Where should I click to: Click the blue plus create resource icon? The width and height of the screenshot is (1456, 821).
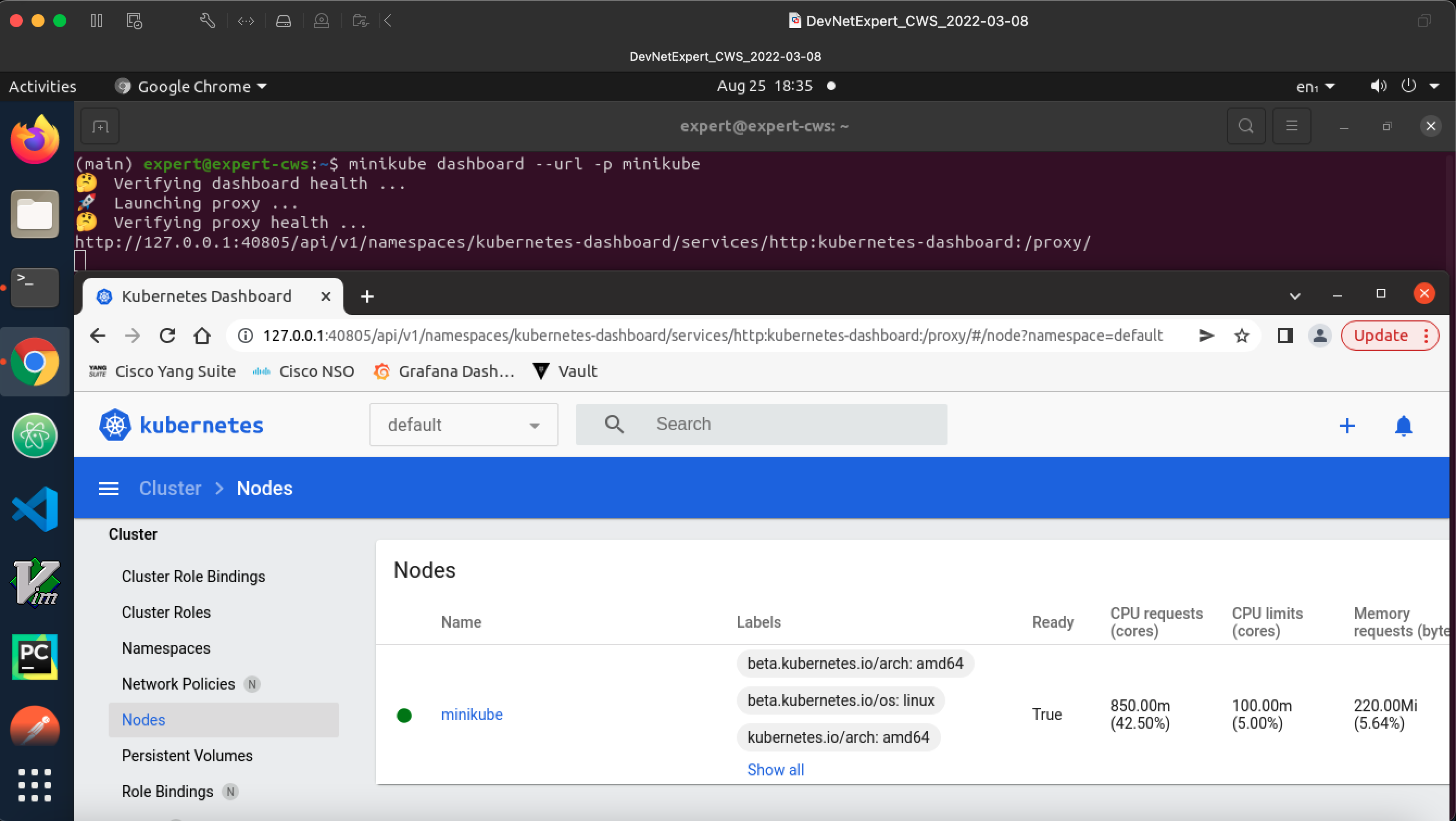click(x=1347, y=426)
